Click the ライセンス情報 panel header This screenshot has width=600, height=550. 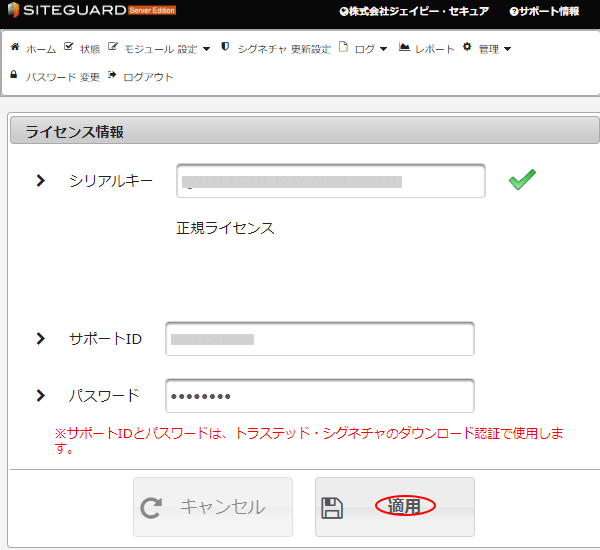point(305,131)
